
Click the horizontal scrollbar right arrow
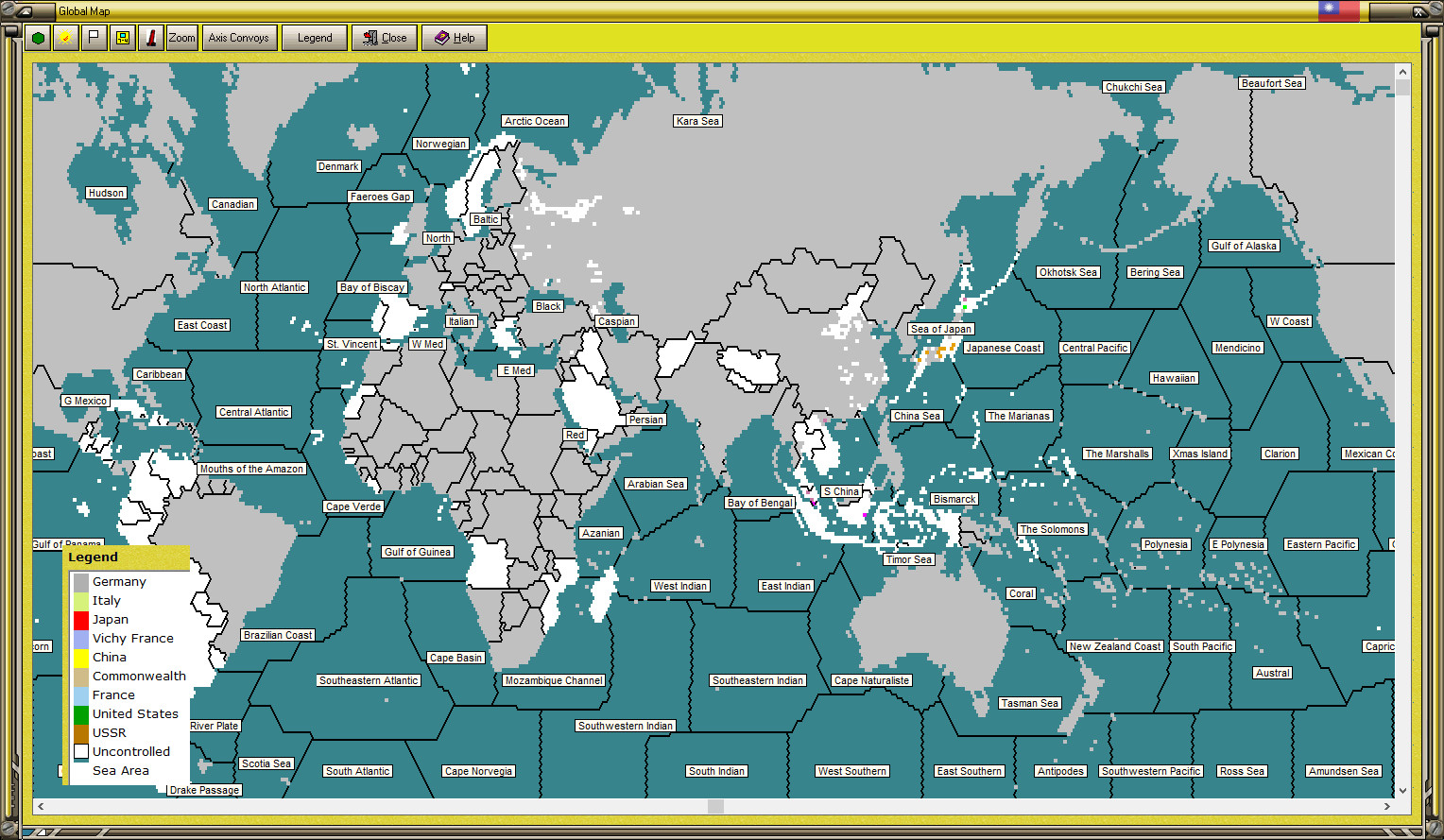[1387, 806]
